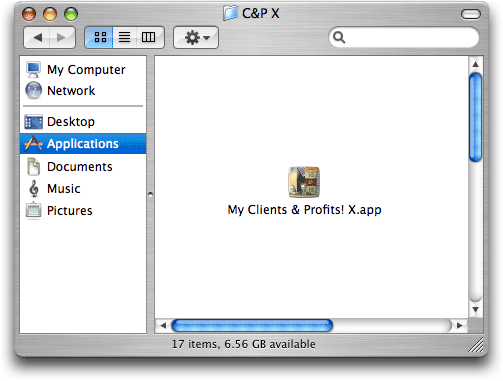Go back with the left arrow button

(x=37, y=37)
